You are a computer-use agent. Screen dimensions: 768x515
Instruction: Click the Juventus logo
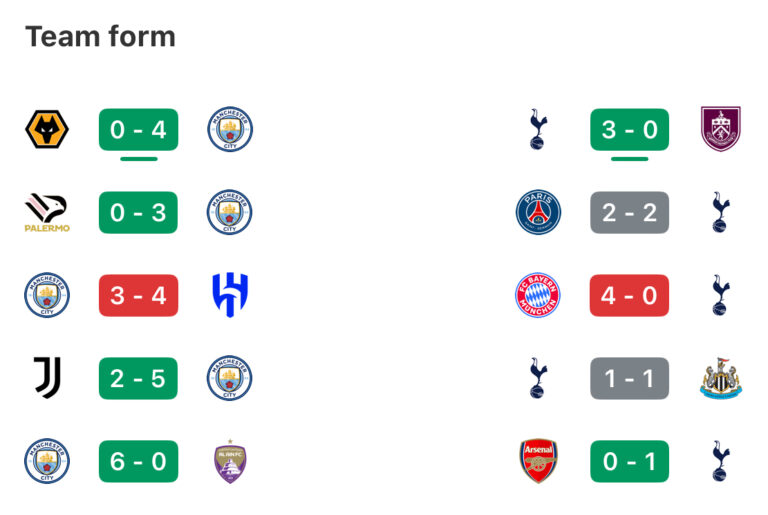pos(46,379)
